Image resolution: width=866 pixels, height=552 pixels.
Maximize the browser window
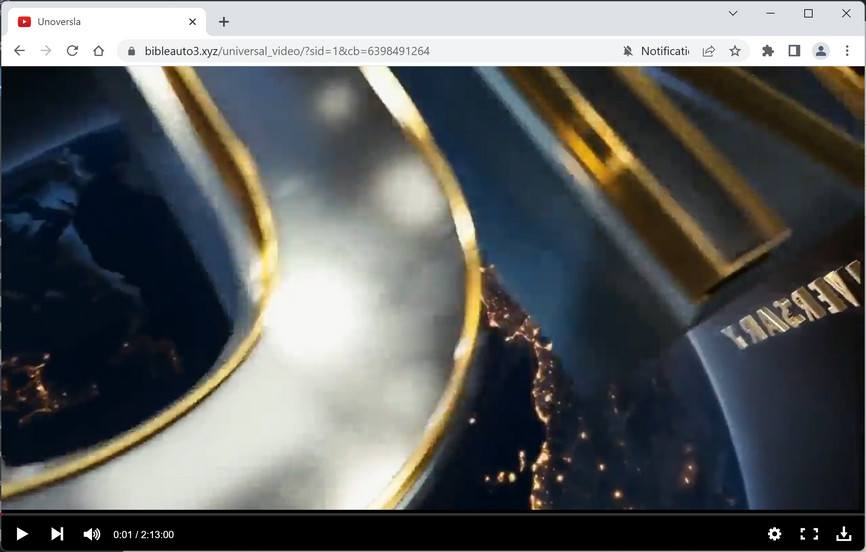(808, 13)
